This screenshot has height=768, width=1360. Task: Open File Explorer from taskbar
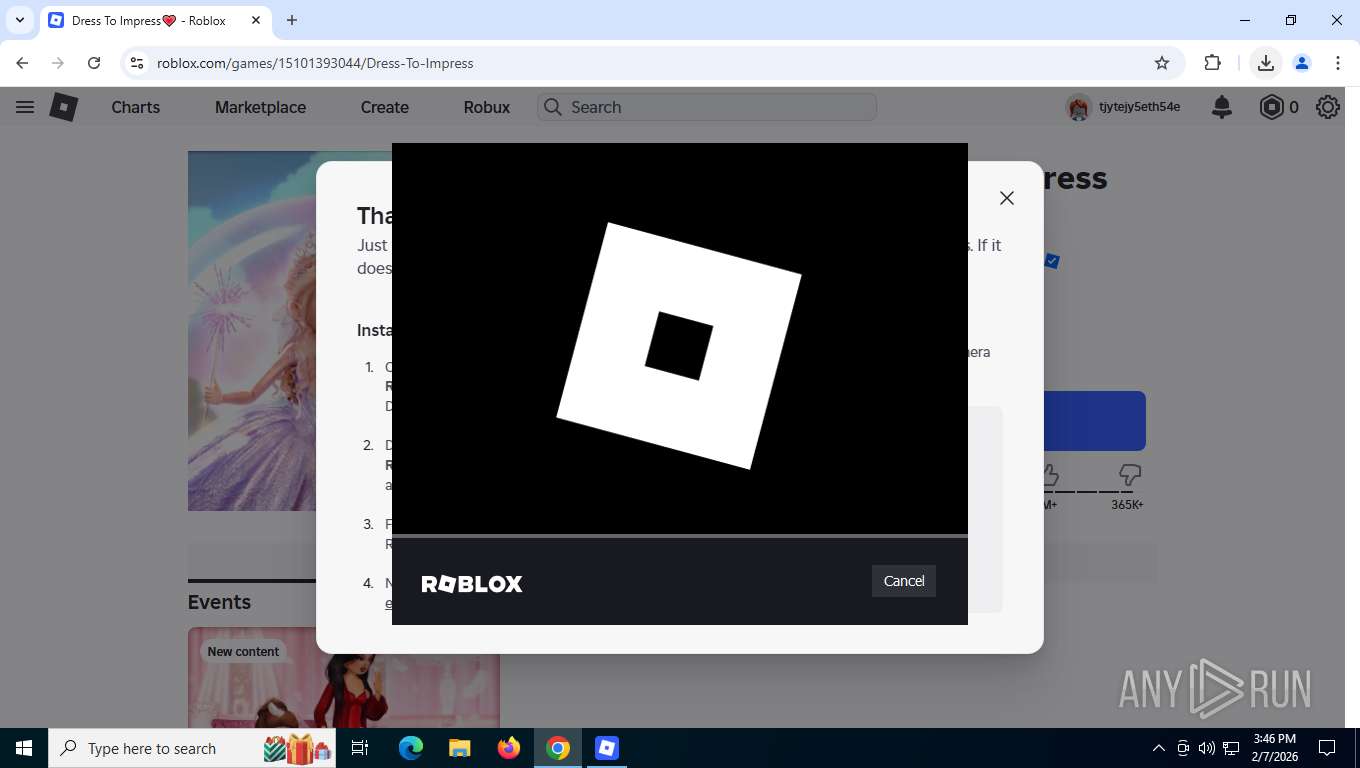point(460,748)
